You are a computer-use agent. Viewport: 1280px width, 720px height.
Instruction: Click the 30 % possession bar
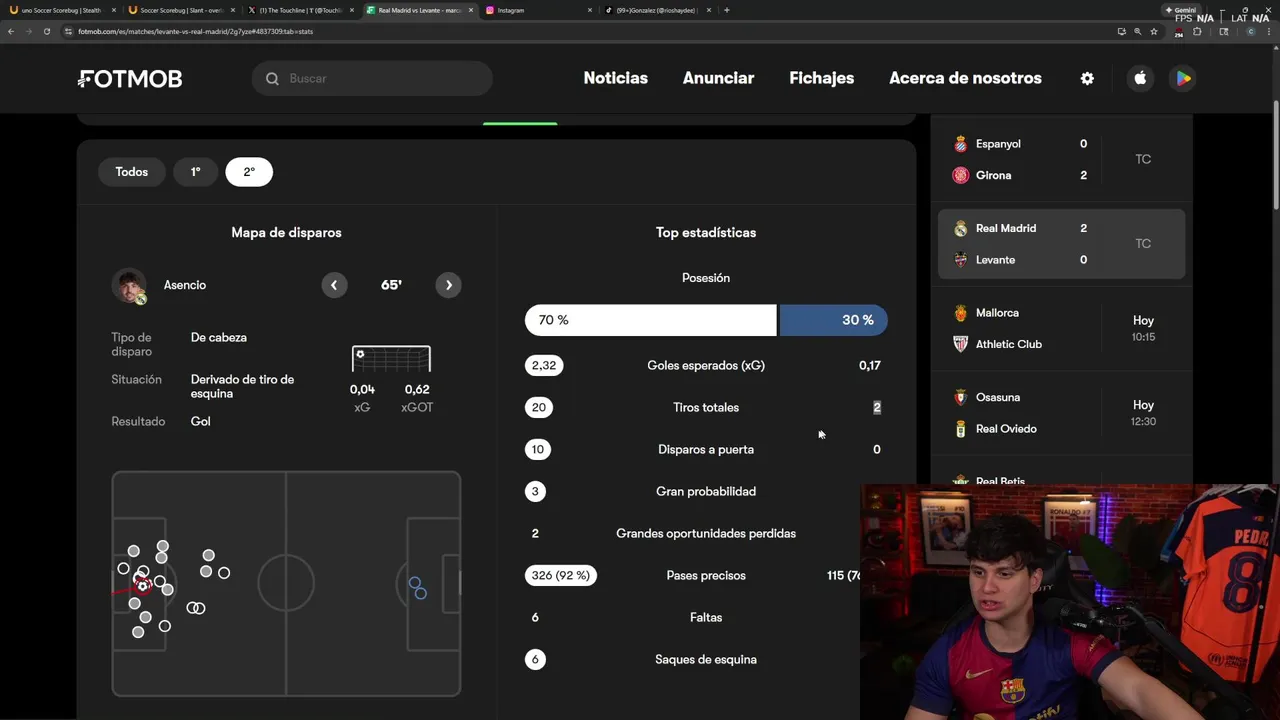point(833,320)
